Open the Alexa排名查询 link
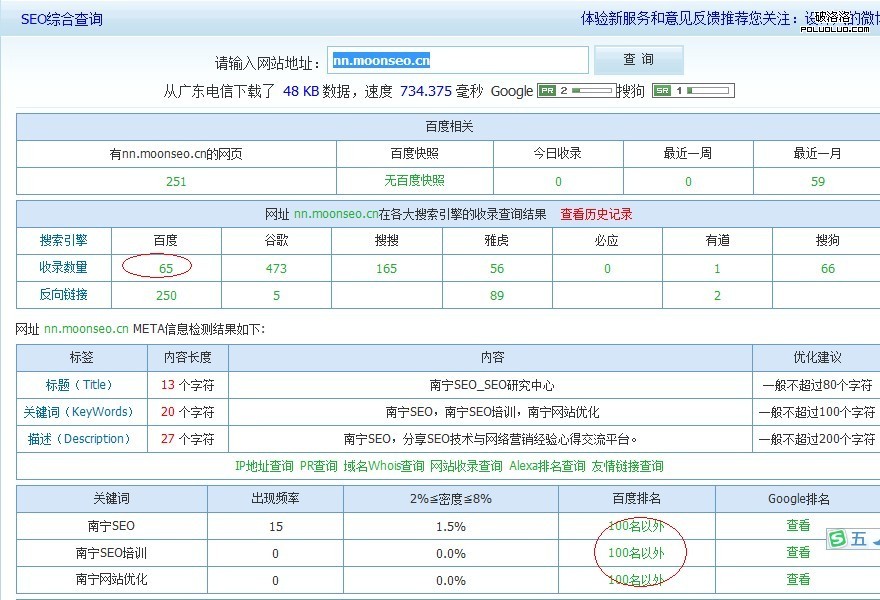 pos(547,466)
